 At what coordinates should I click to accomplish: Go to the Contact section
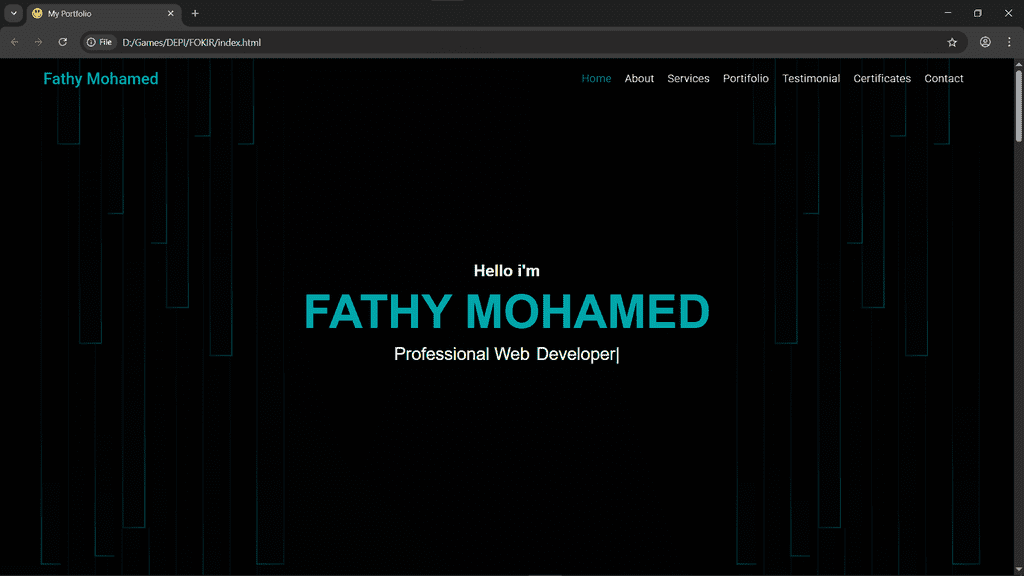click(x=944, y=78)
